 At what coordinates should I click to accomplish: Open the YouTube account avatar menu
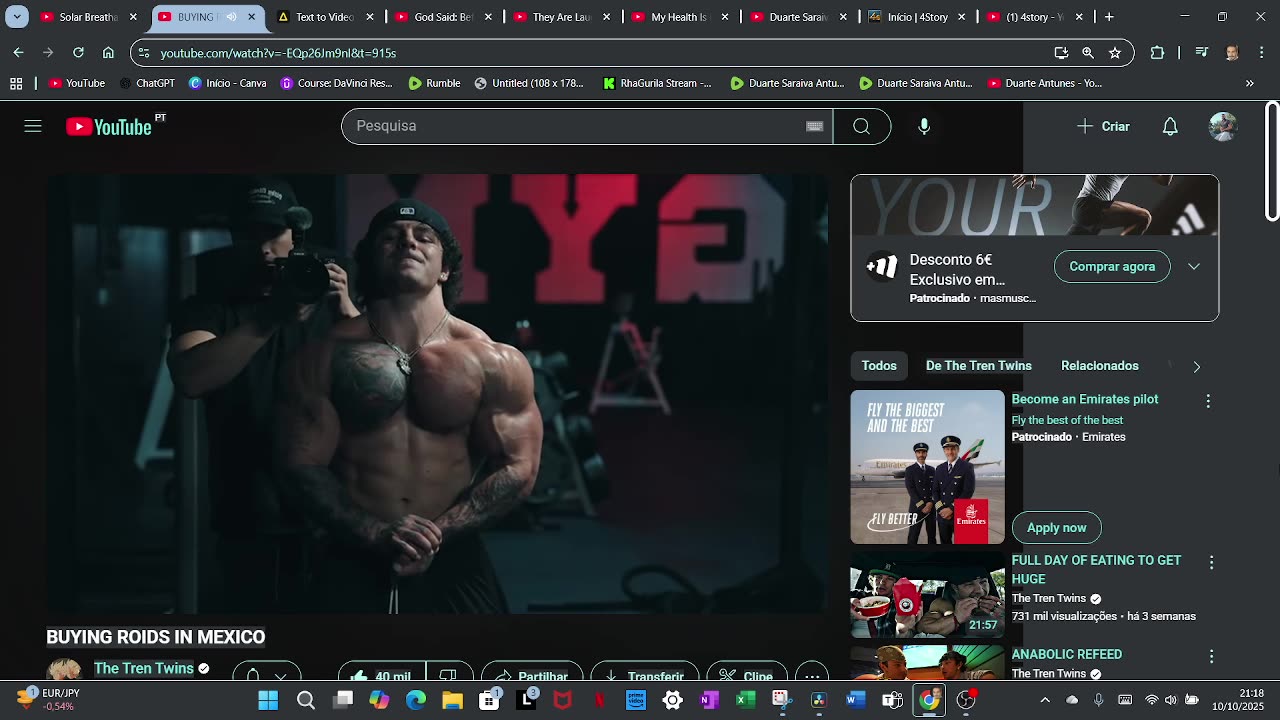[x=1223, y=126]
